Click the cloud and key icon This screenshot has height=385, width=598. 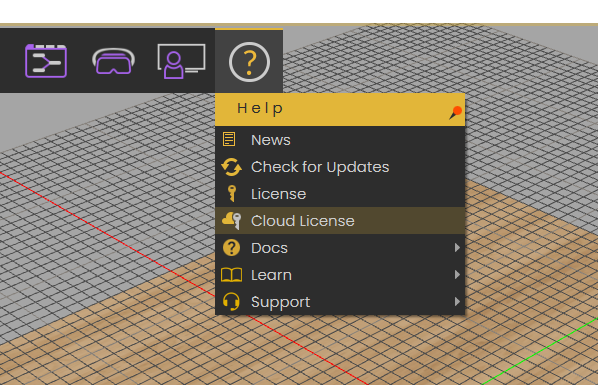(231, 221)
